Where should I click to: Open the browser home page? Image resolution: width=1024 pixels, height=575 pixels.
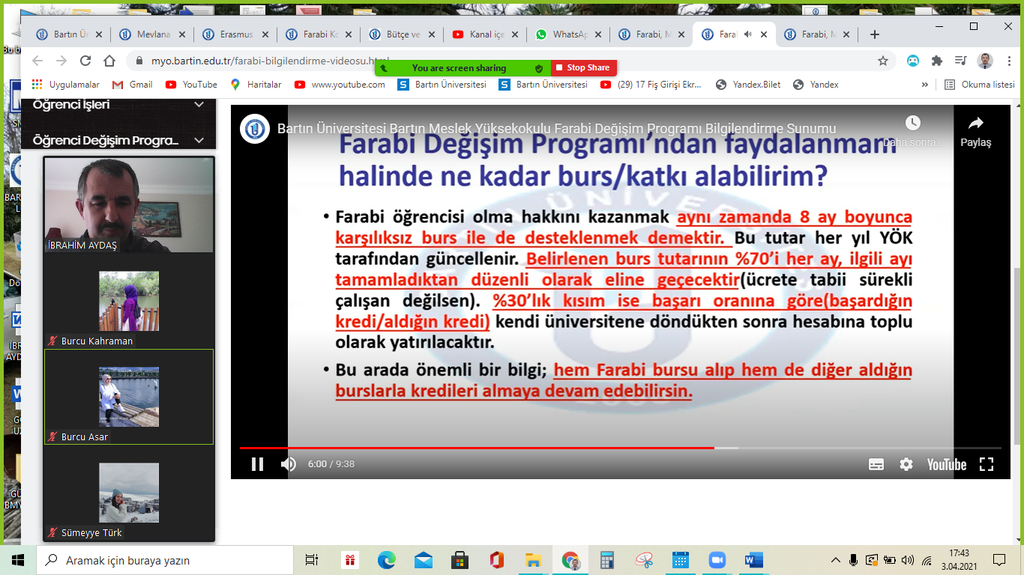[109, 61]
